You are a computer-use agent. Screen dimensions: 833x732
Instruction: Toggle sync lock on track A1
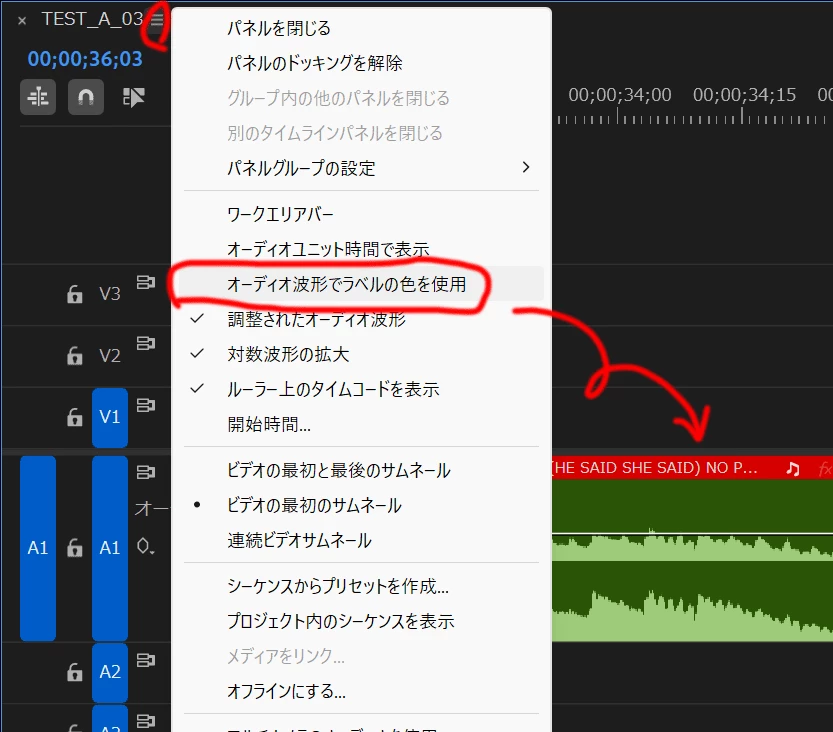tap(146, 472)
